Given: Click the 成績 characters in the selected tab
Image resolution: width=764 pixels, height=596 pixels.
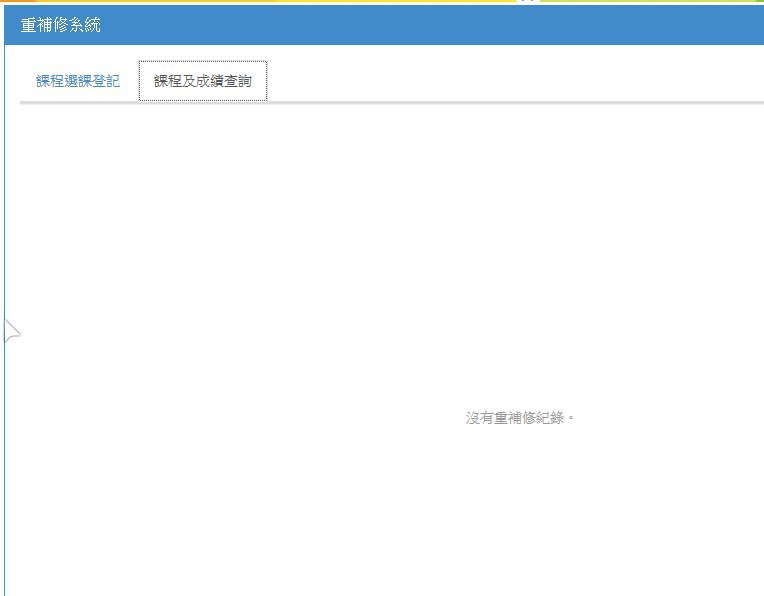Looking at the screenshot, I should point(210,81).
